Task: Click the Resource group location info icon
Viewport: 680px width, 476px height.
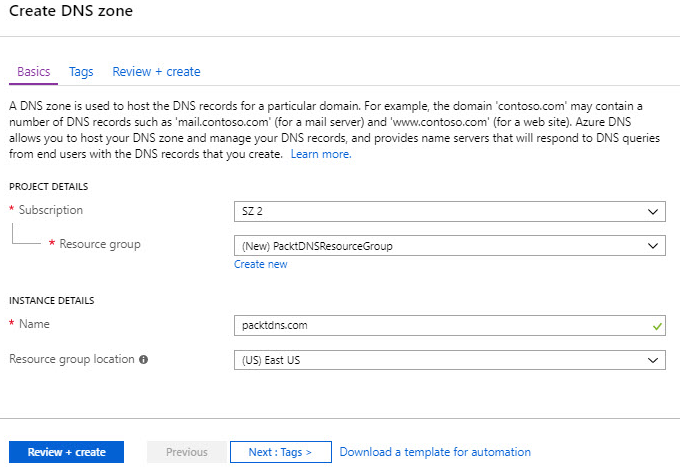Action: click(144, 359)
